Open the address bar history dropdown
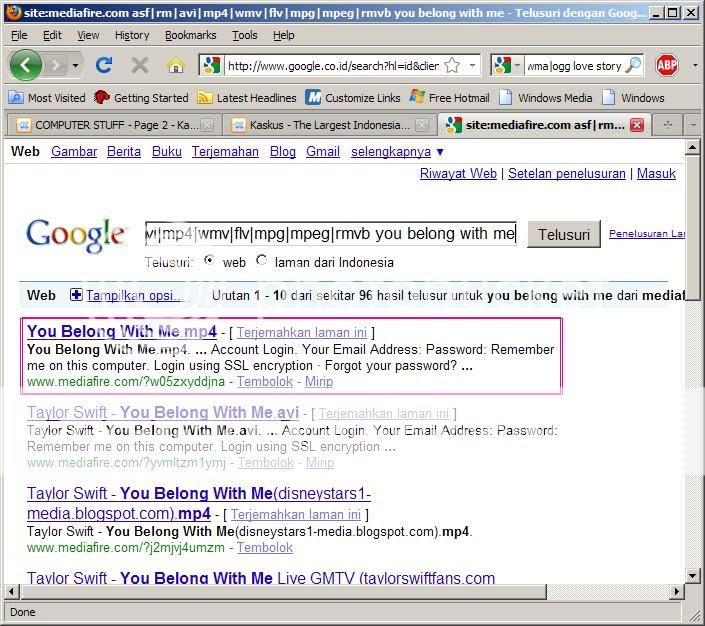The width and height of the screenshot is (705, 626). pyautogui.click(x=472, y=66)
